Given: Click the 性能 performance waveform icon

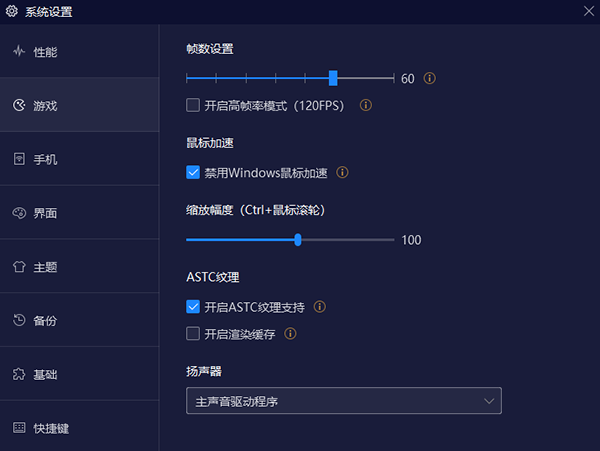Looking at the screenshot, I should tap(19, 51).
